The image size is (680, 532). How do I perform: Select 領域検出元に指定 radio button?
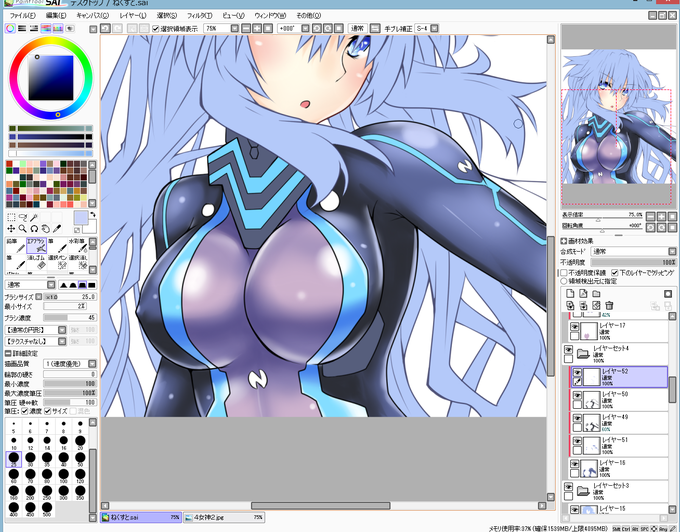(x=564, y=281)
